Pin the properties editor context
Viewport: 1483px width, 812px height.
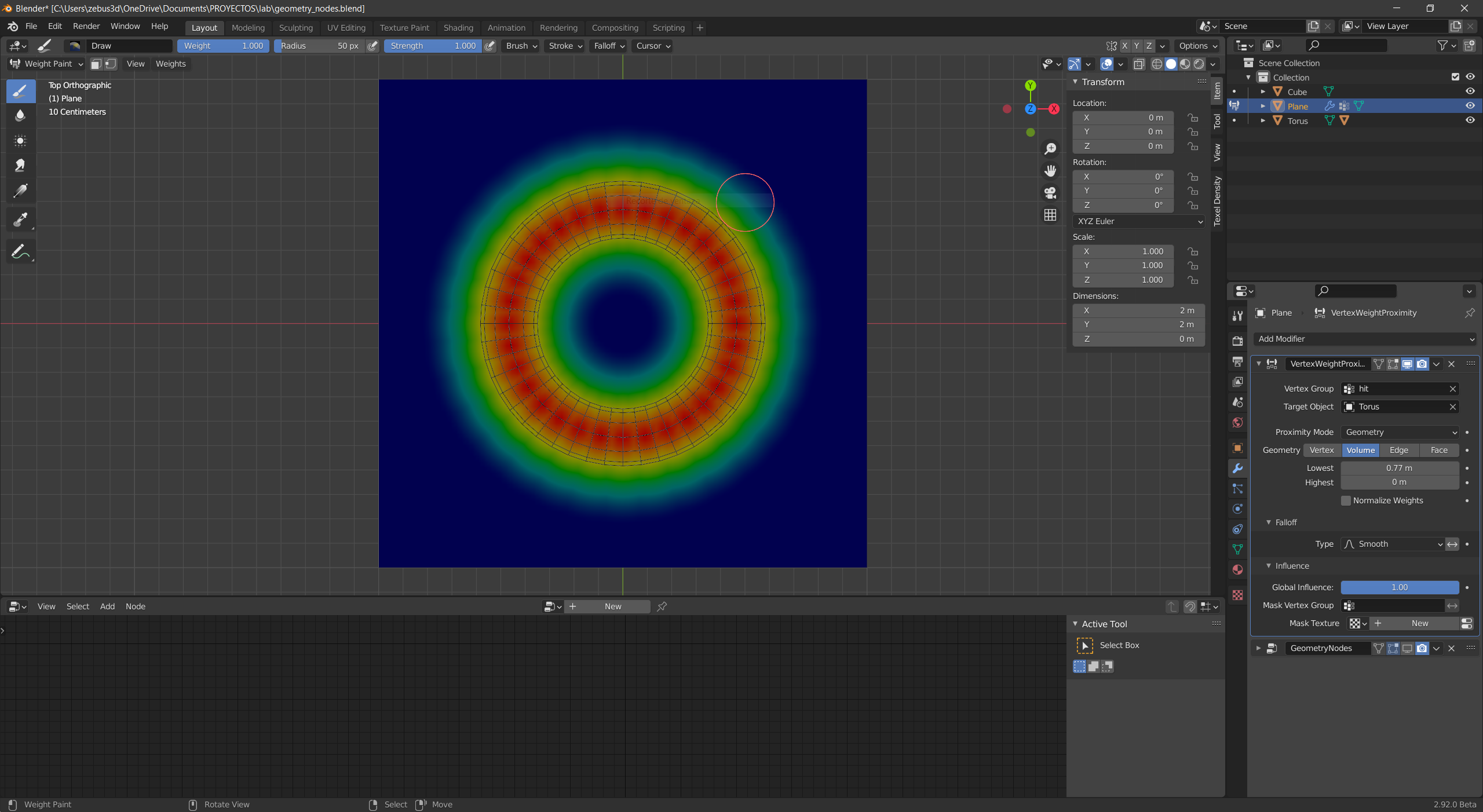coord(1470,313)
